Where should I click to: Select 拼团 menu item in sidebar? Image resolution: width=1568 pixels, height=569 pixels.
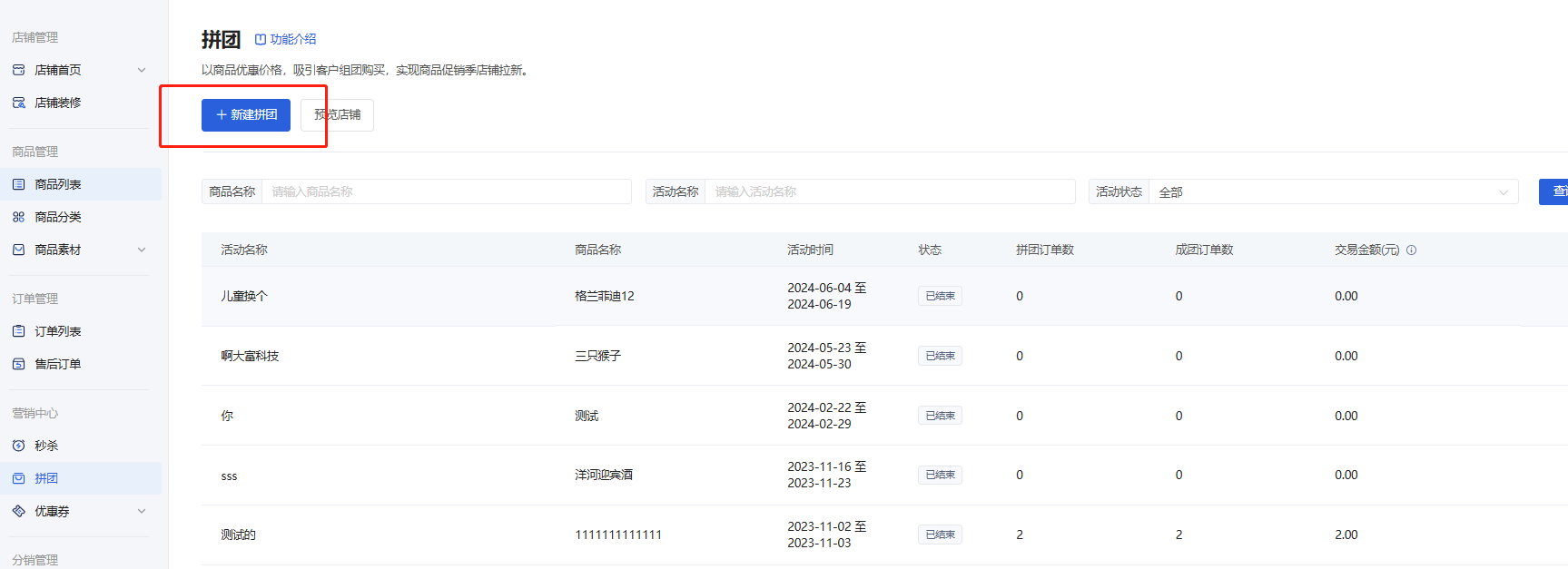coord(81,478)
